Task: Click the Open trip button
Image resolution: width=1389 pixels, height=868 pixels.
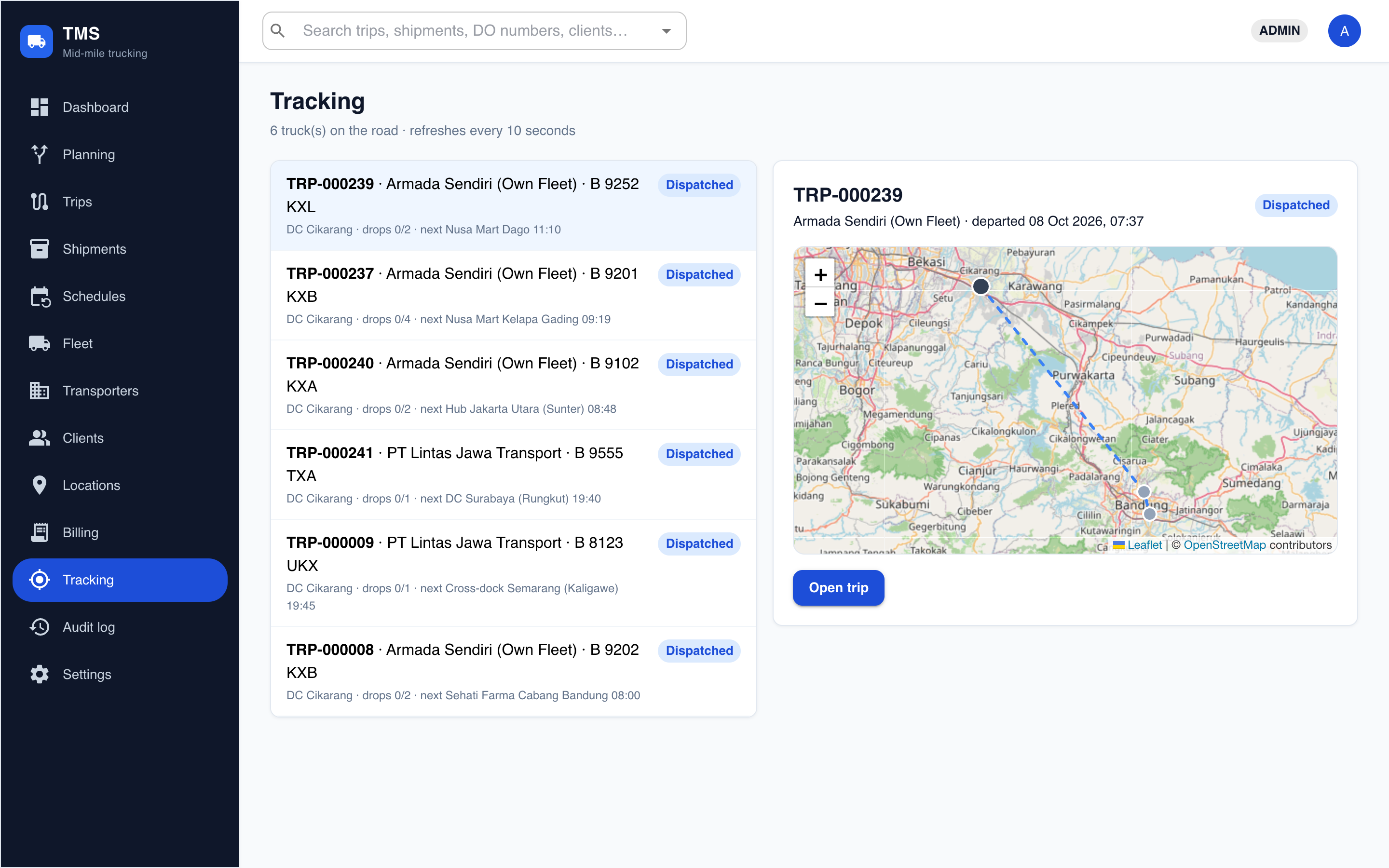Action: point(838,588)
